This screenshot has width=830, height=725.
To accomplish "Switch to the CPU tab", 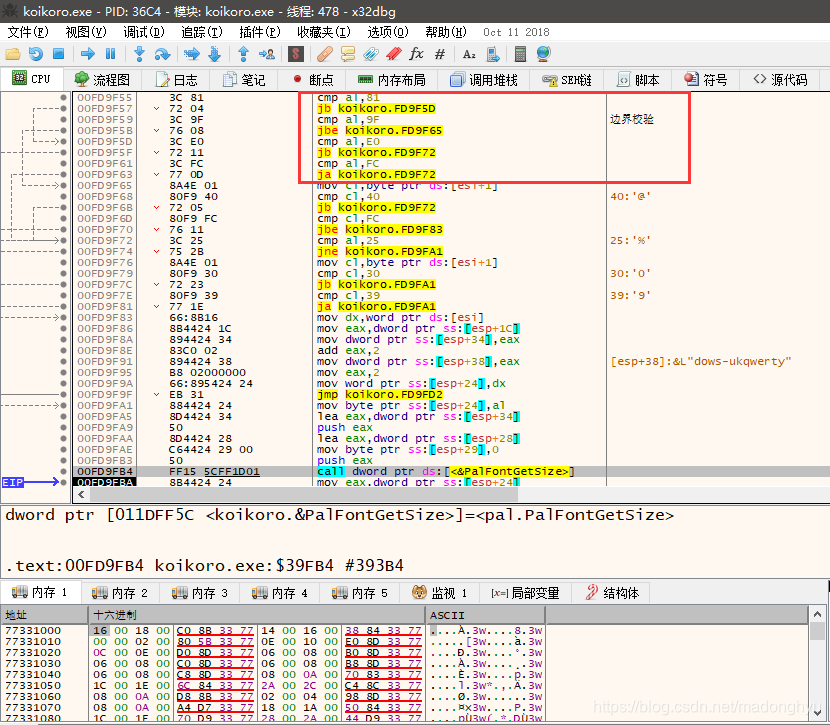I will (x=32, y=79).
